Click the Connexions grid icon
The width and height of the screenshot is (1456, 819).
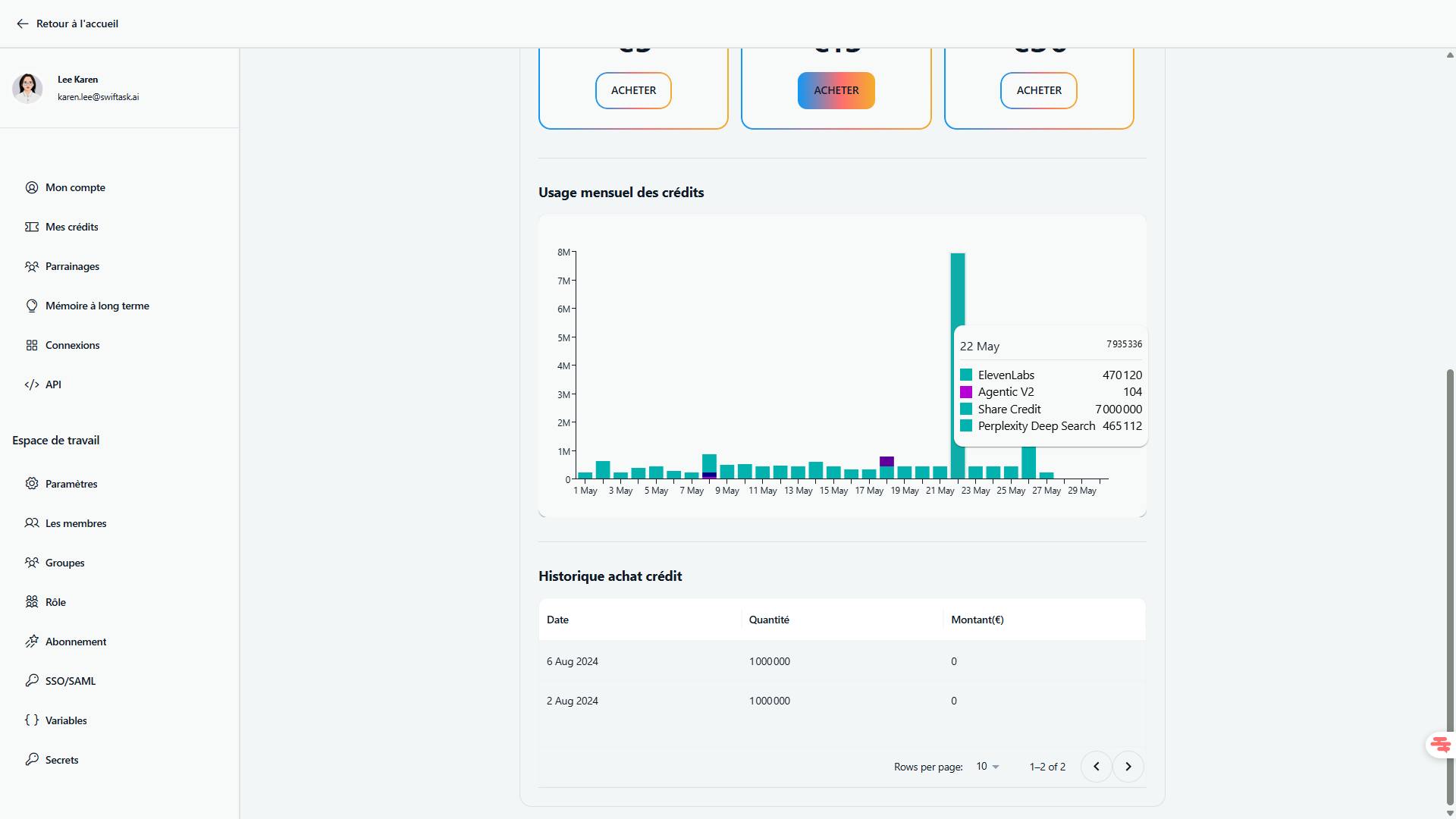pos(31,345)
